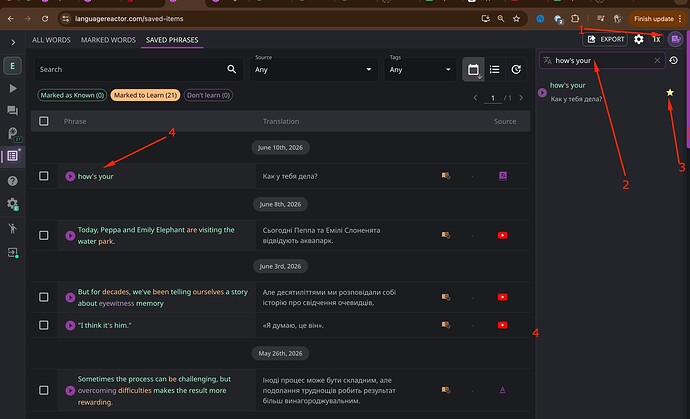Play audio for "I think it's him."
Image resolution: width=690 pixels, height=419 pixels.
pos(70,325)
